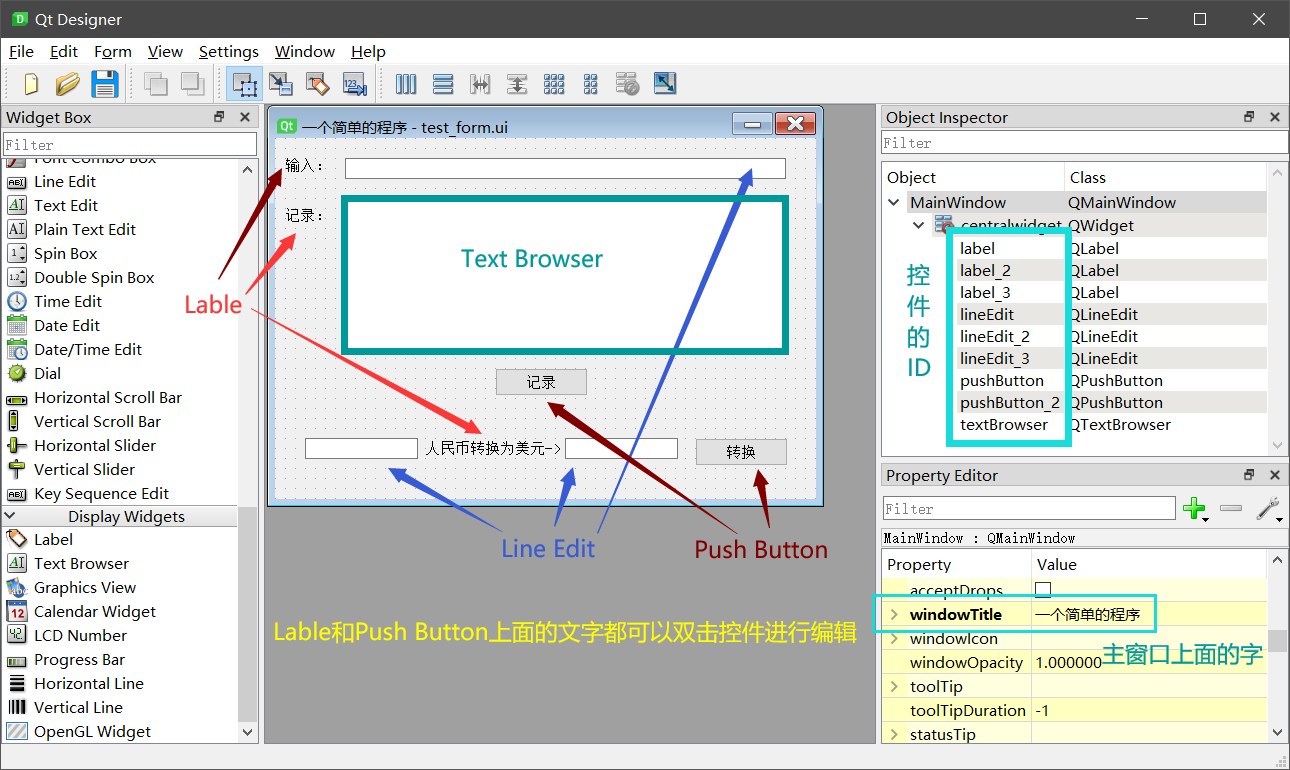Collapse the MainWindow node in Object Inspector
This screenshot has height=770, width=1290.
893,202
